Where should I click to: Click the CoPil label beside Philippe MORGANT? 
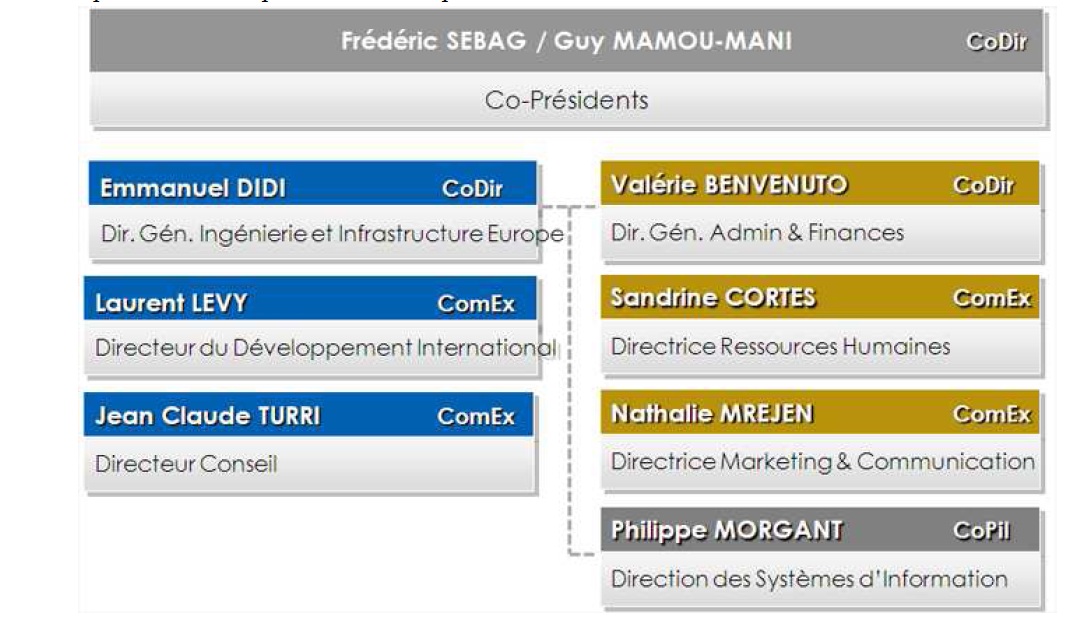tap(981, 531)
